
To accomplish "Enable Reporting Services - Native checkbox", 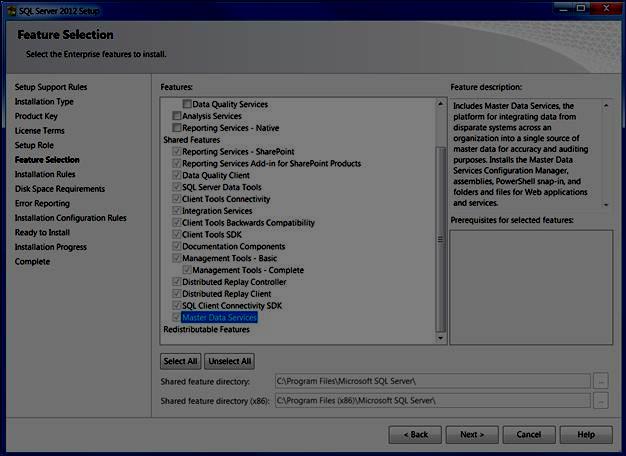I will [176, 128].
